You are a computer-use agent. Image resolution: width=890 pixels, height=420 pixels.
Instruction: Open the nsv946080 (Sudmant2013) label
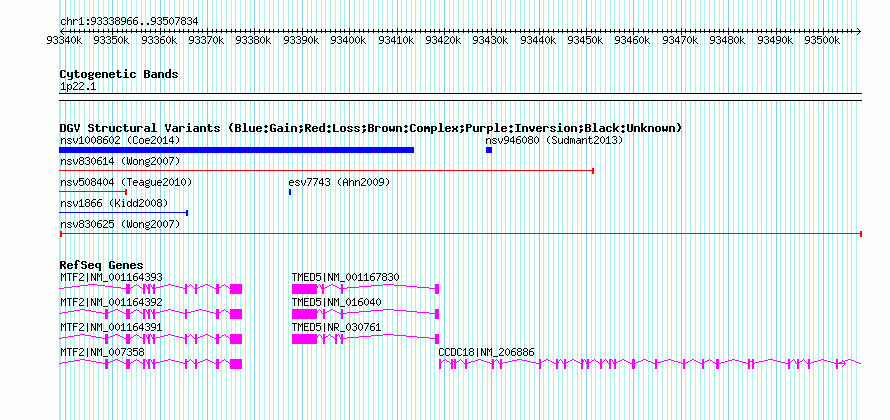click(554, 140)
